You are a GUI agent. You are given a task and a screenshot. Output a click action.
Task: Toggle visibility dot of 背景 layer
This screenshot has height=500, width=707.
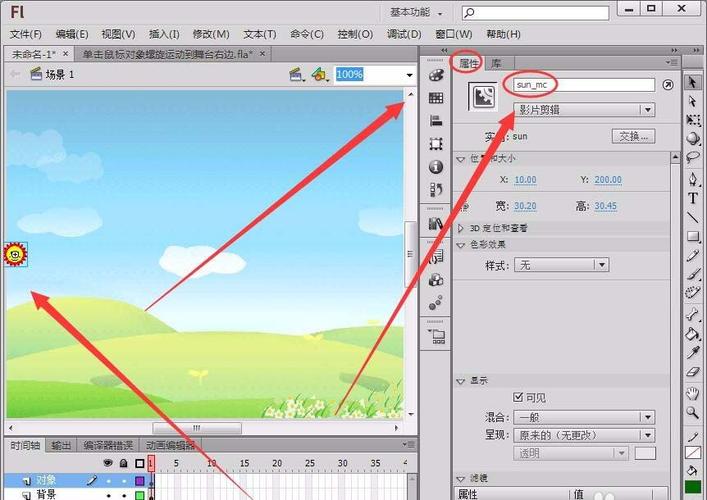coord(108,495)
